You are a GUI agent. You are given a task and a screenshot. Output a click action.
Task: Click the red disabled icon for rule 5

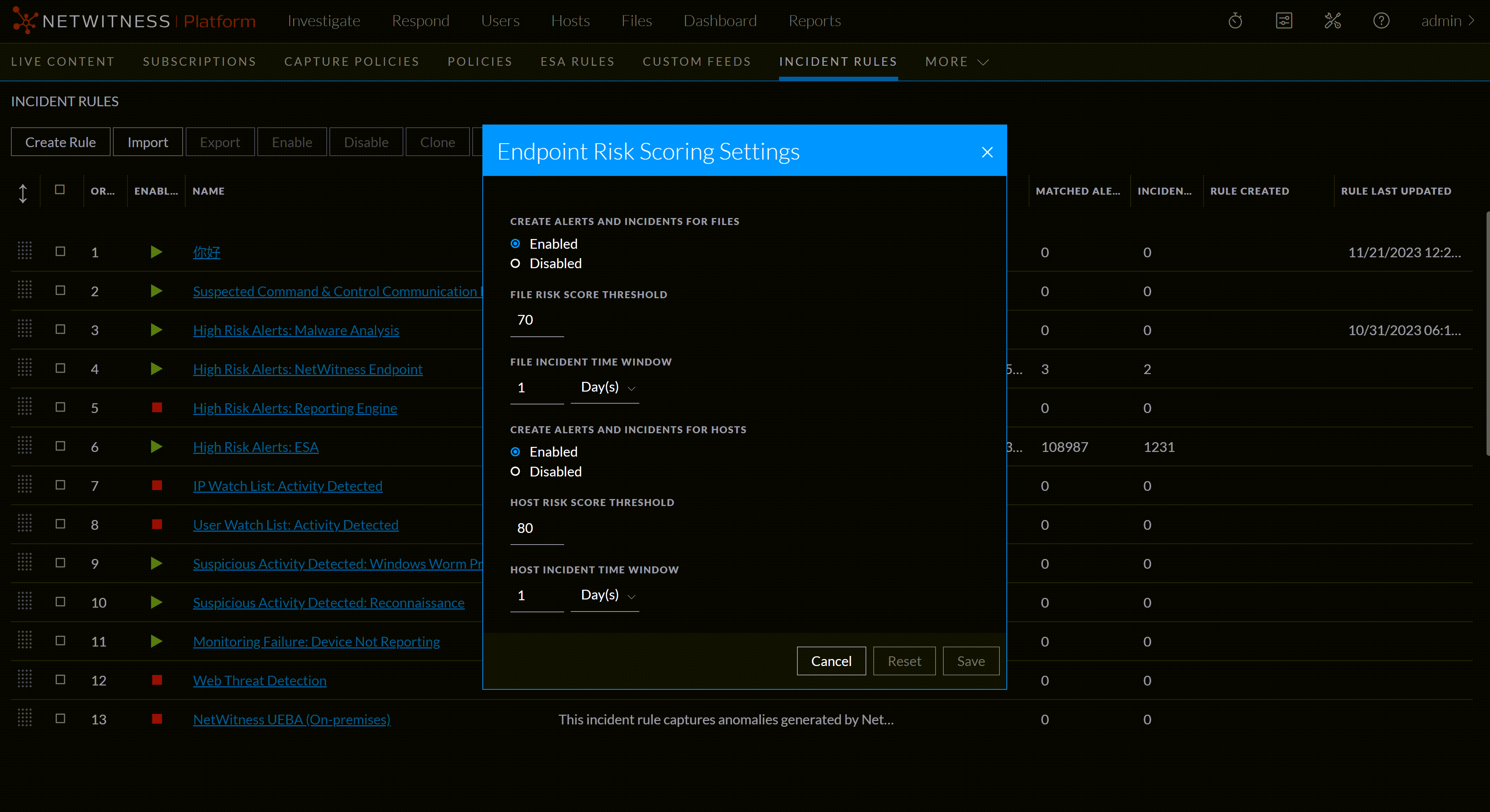157,408
